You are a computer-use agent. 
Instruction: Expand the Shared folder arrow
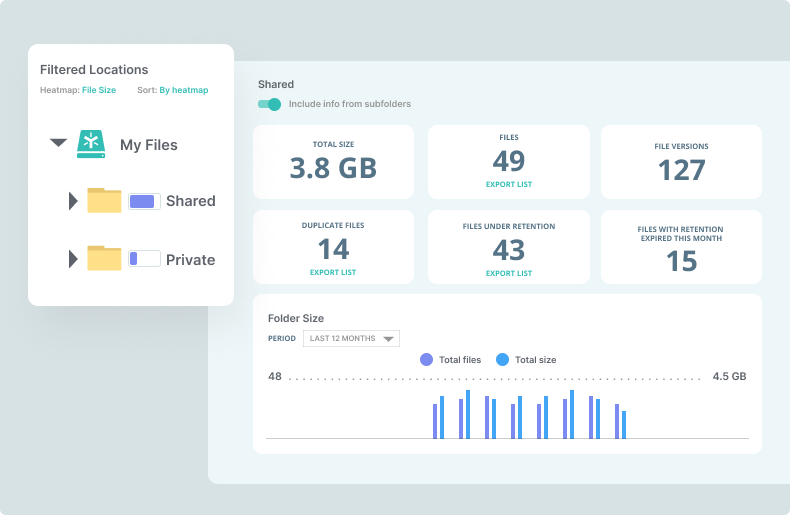point(73,201)
